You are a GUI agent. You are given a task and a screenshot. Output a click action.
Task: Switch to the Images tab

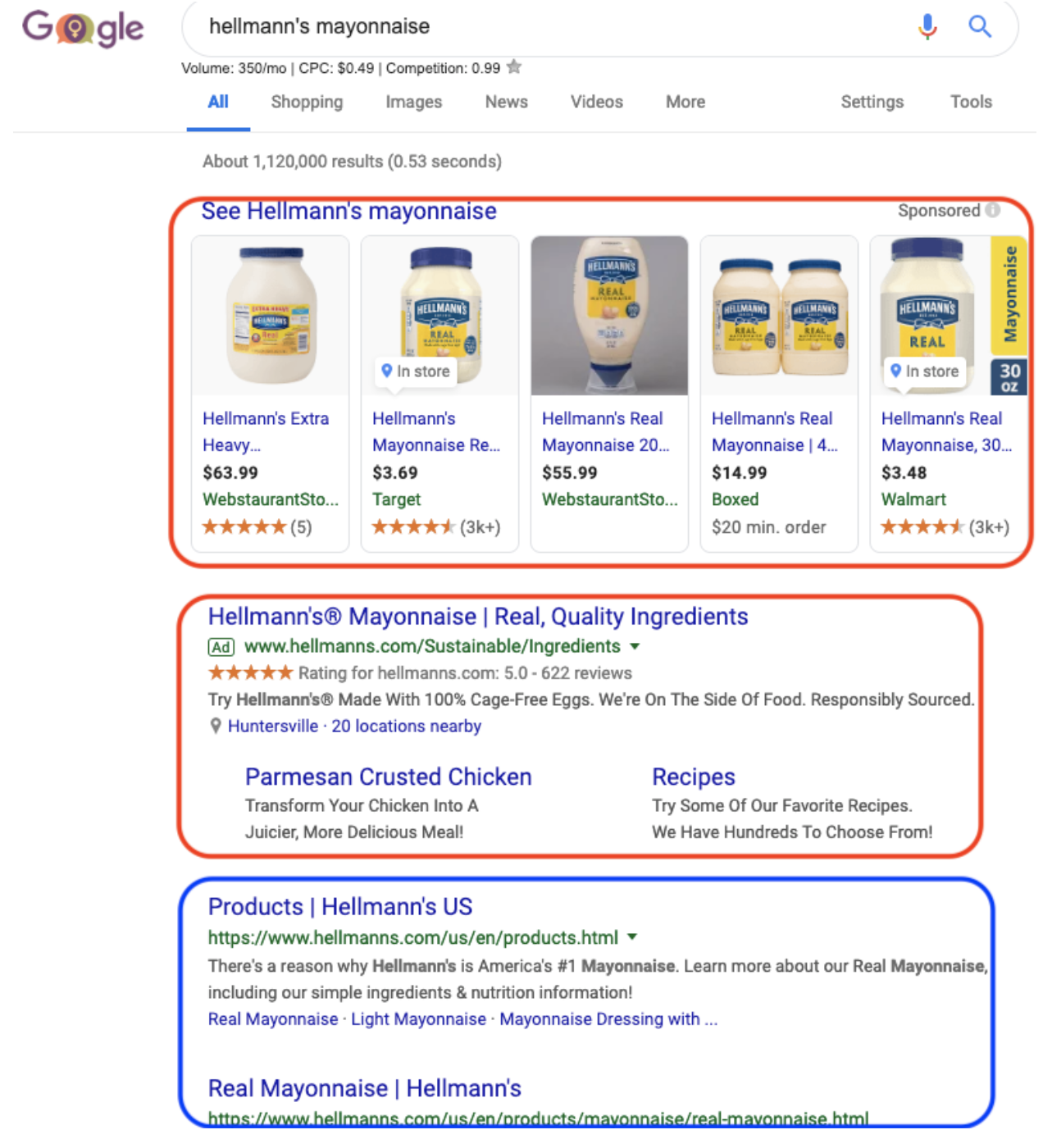(414, 102)
